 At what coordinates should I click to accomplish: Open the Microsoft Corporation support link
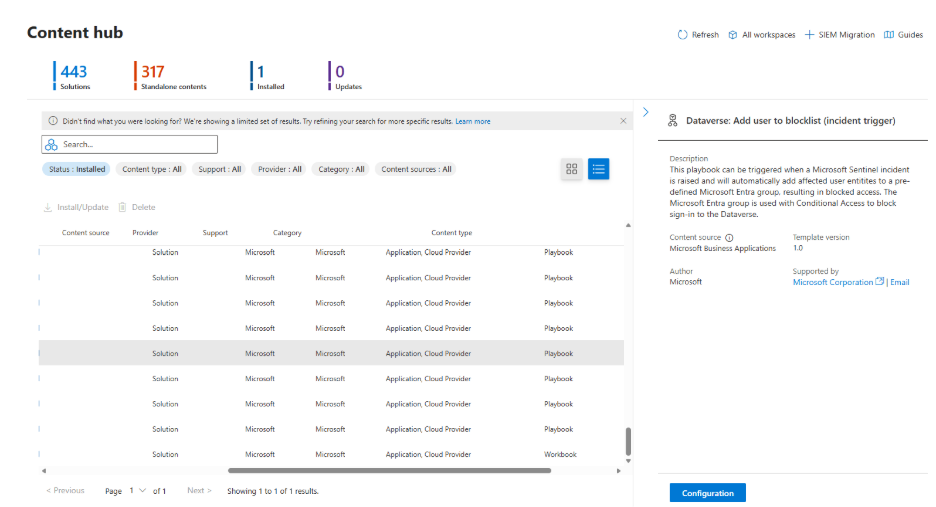(832, 282)
